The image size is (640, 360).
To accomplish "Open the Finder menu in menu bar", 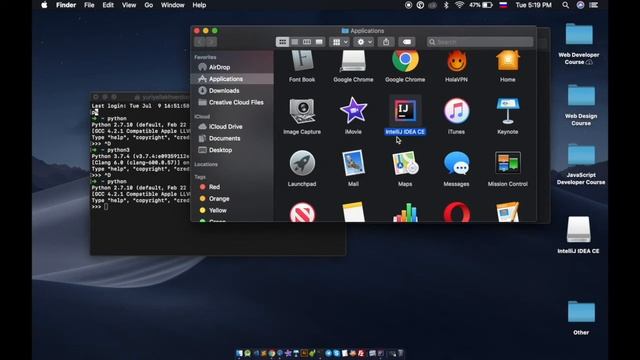I will (x=66, y=5).
